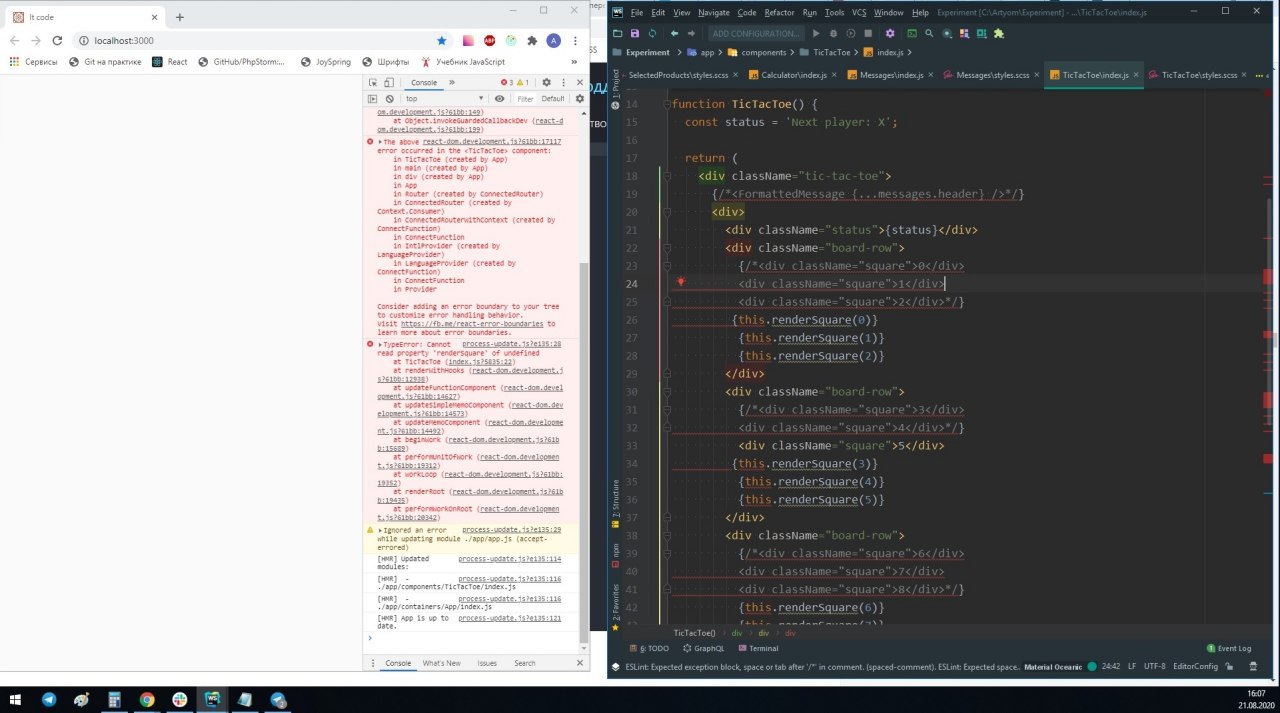
Task: Toggle the eye live expression icon in DevTools
Action: pyautogui.click(x=500, y=99)
